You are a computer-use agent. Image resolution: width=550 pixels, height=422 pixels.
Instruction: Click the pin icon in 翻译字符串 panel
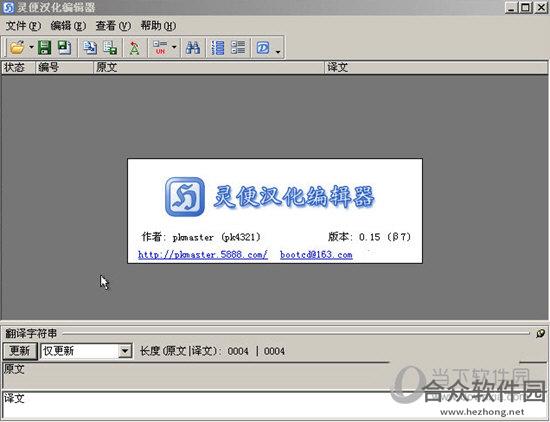tap(540, 333)
